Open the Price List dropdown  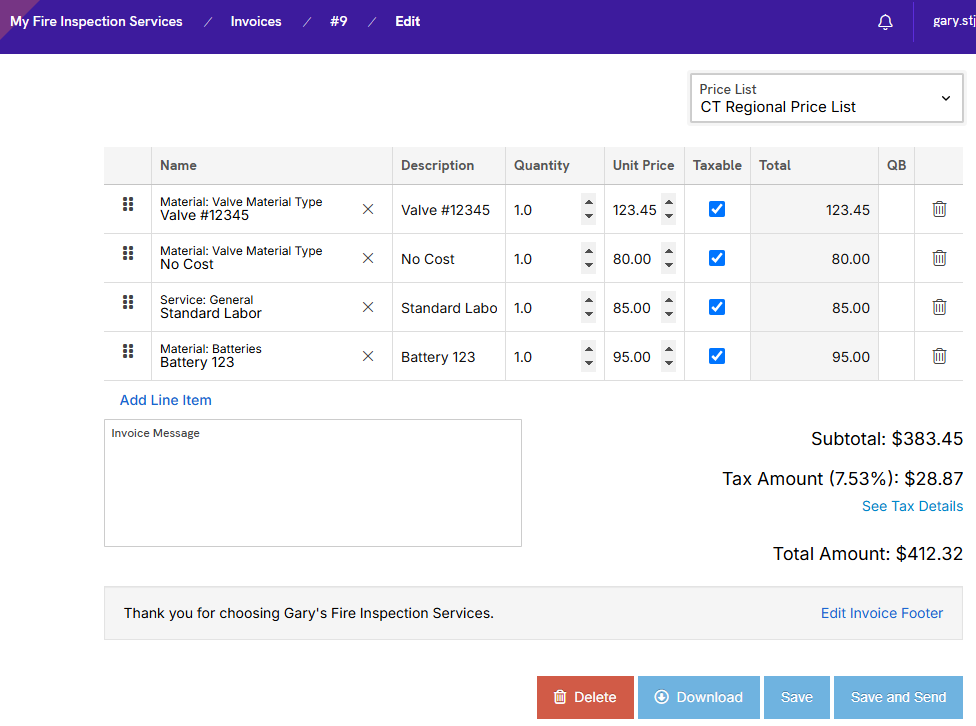[x=827, y=98]
